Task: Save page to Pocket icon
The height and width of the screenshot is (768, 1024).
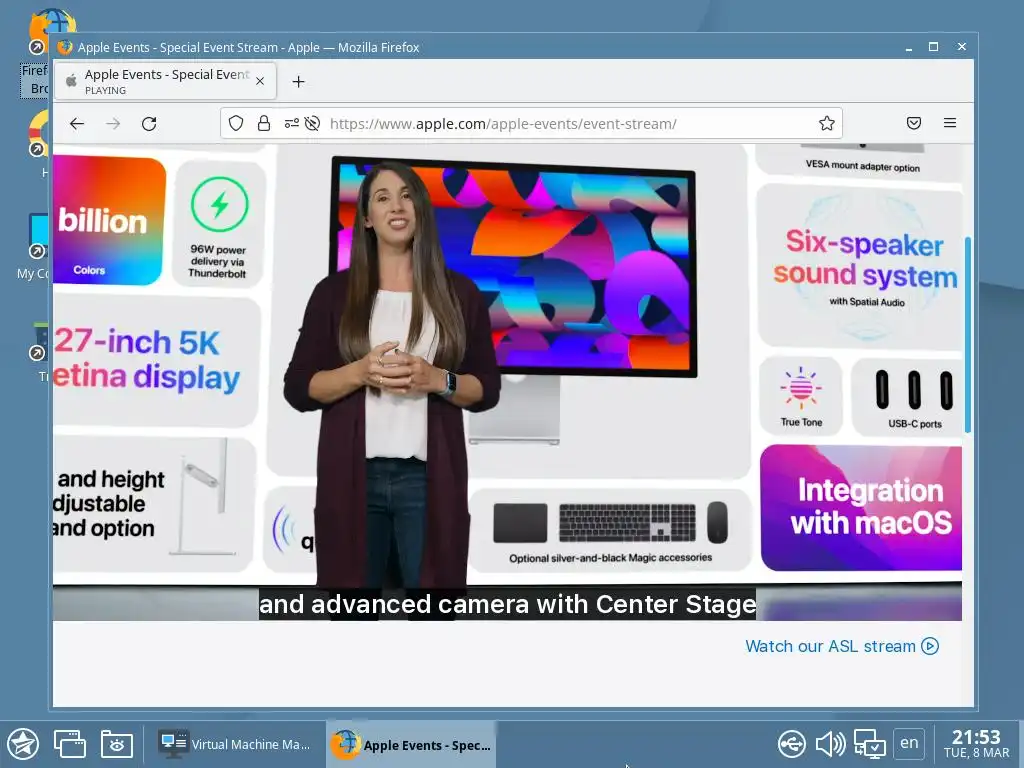Action: [x=914, y=123]
